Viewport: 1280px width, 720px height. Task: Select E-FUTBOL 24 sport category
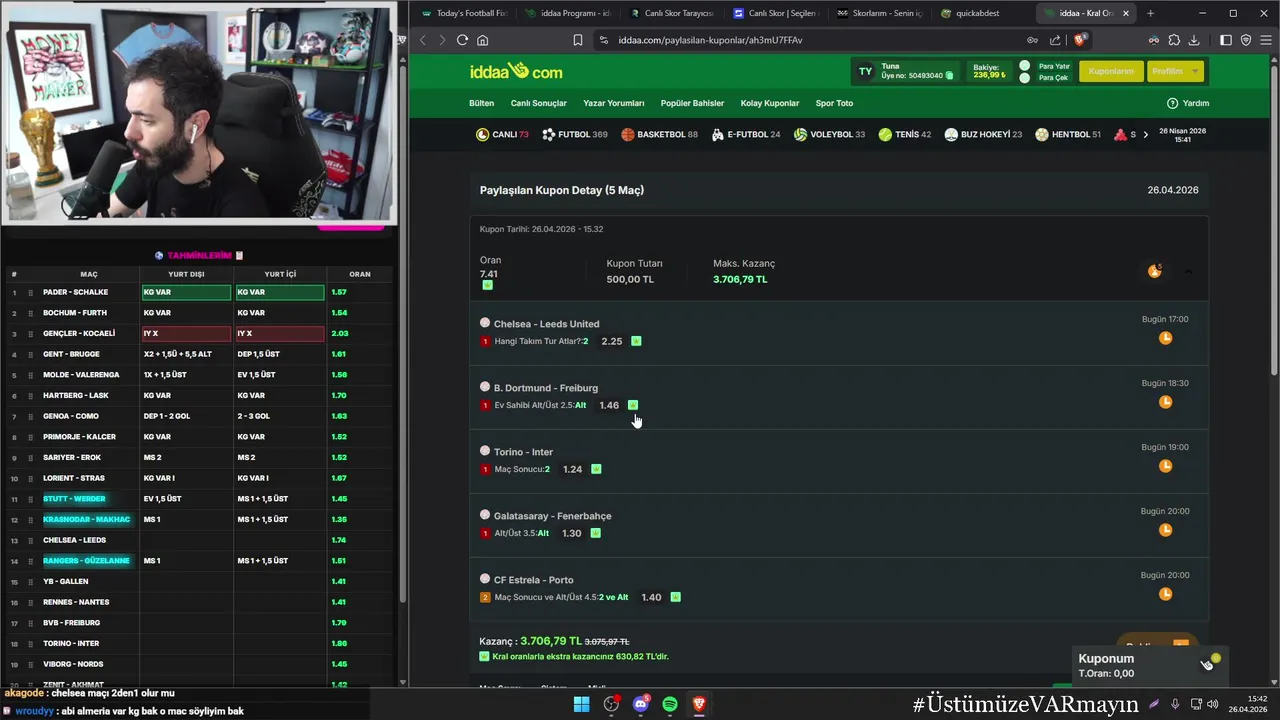point(746,134)
